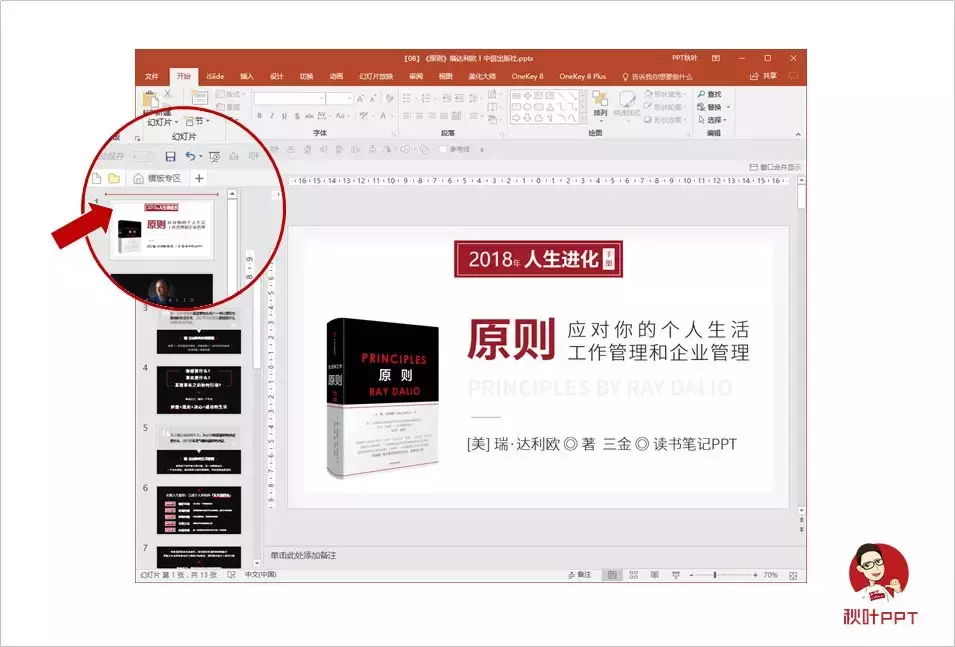The image size is (955, 647).
Task: Save the presentation with the floppy disk icon
Action: point(171,157)
